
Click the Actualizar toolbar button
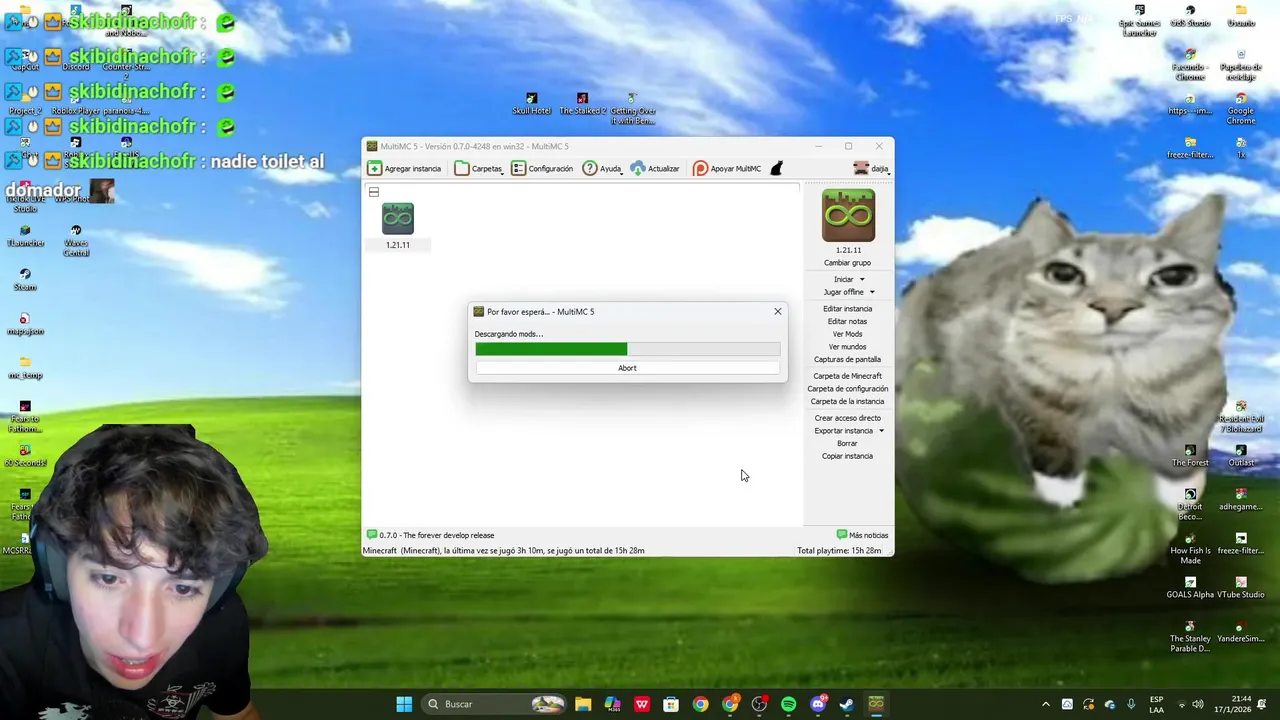655,169
